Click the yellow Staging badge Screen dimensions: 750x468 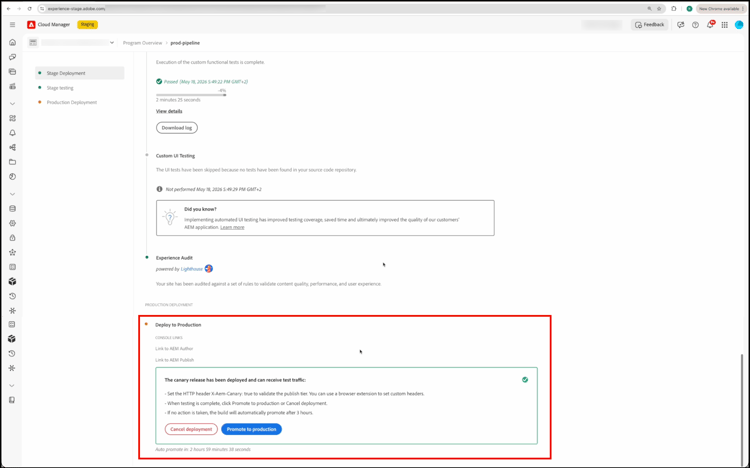88,24
